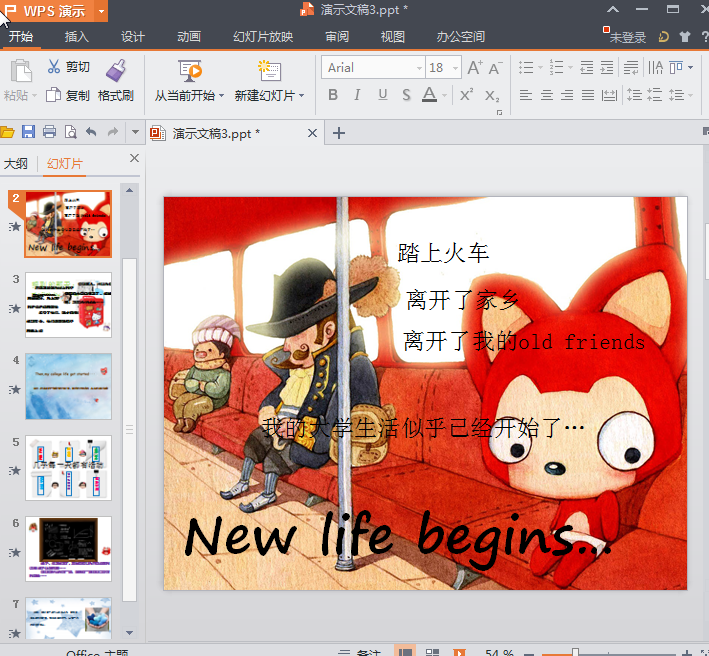709x656 pixels.
Task: Open the 视图 ribbon tab
Action: point(392,36)
